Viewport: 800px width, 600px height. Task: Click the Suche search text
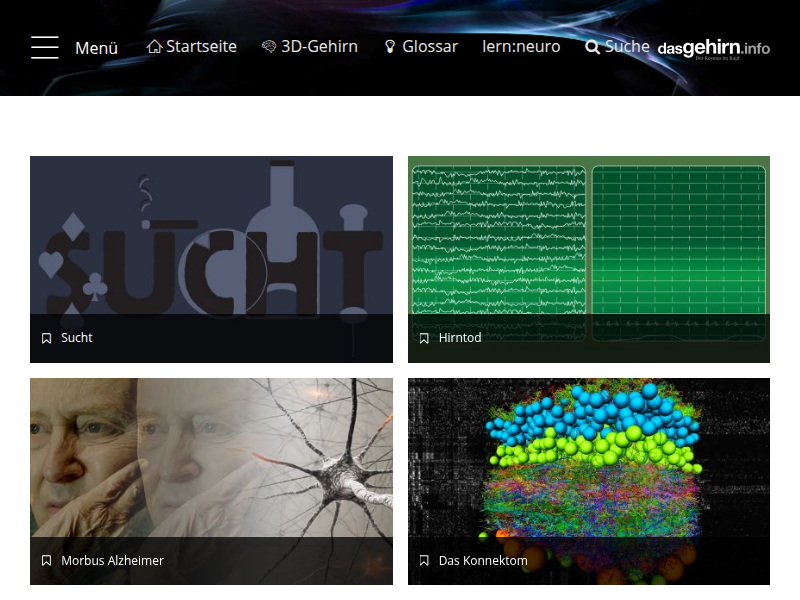(627, 46)
